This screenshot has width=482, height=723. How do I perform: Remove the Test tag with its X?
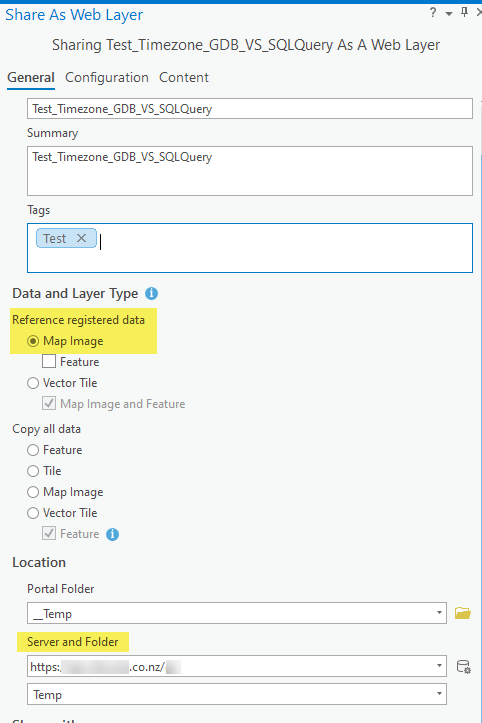(81, 238)
